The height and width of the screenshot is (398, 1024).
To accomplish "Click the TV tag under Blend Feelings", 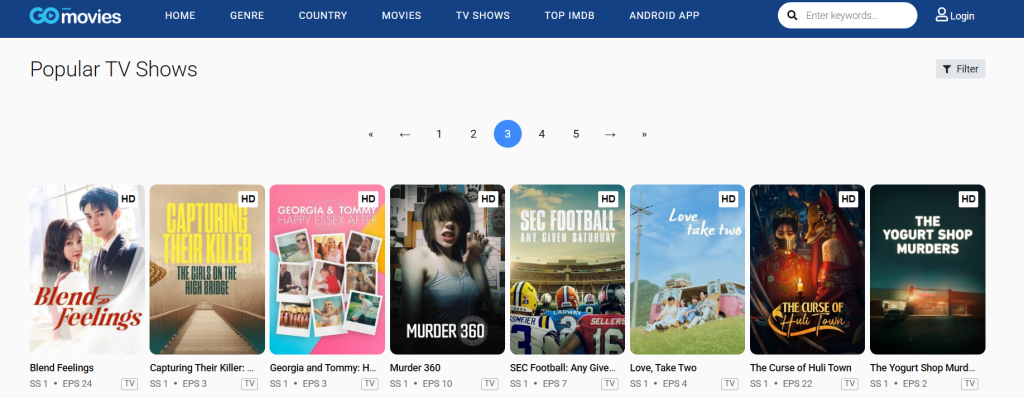I will click(129, 384).
